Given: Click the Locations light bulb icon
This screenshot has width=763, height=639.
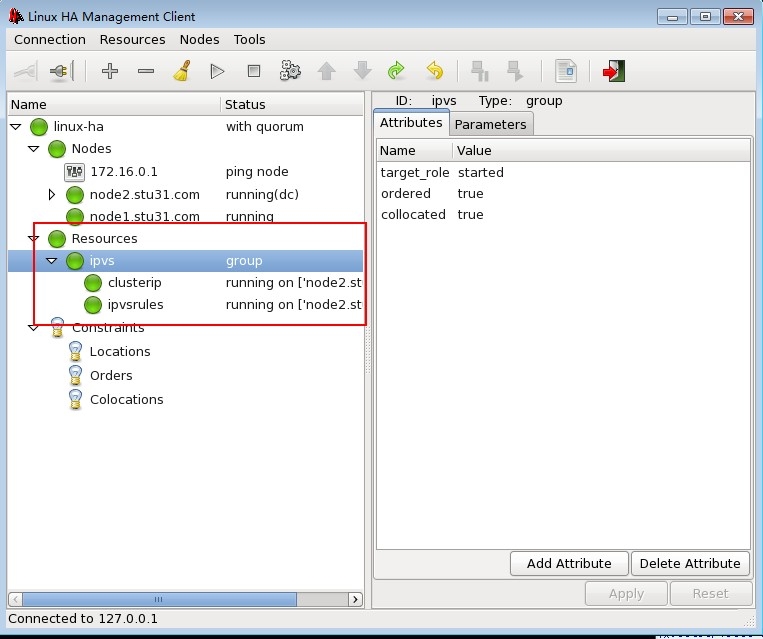Looking at the screenshot, I should click(75, 351).
